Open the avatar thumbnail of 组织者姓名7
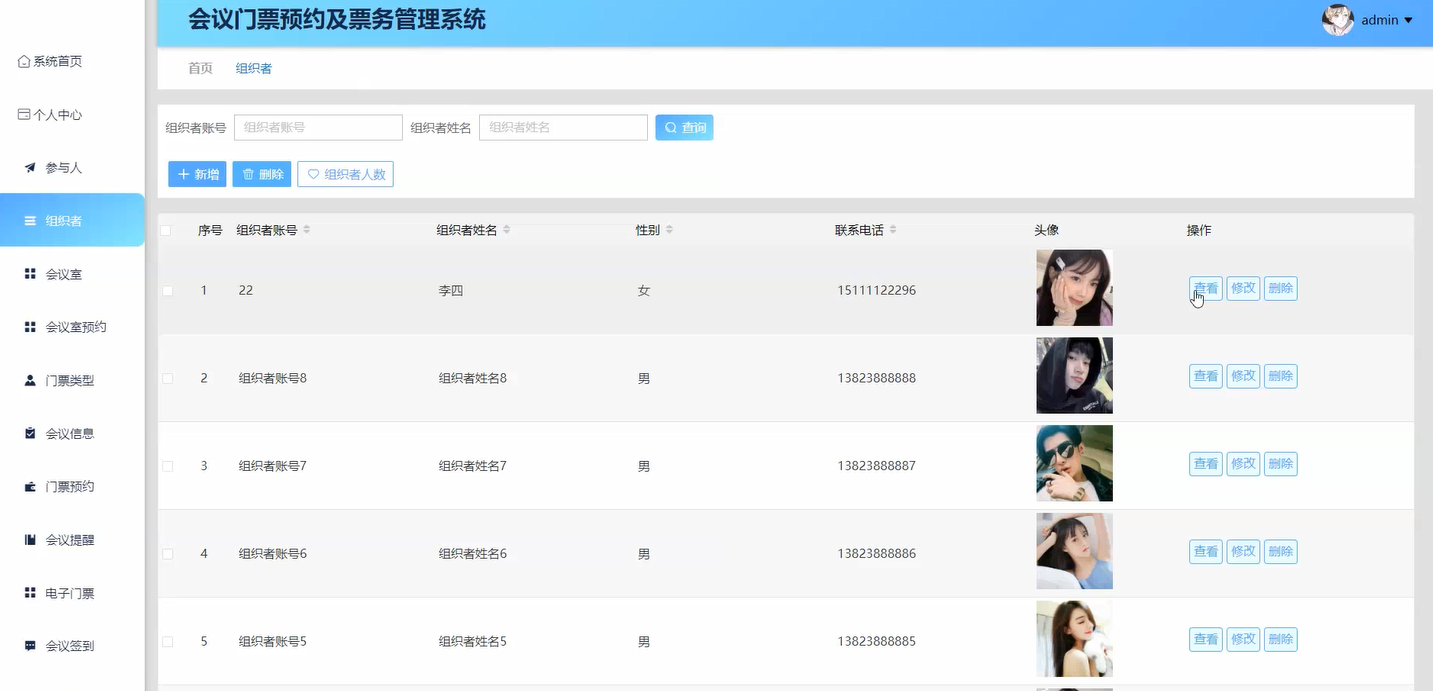 [1074, 464]
